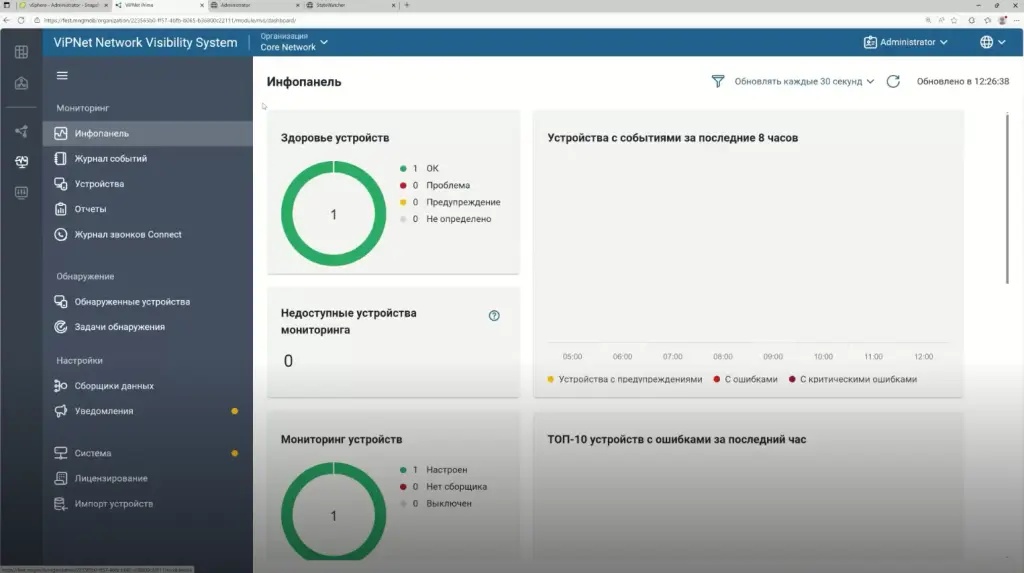Open the Обновлять каждые 30 секунд dropdown
Screen dimensions: 1024x573
[x=804, y=82]
